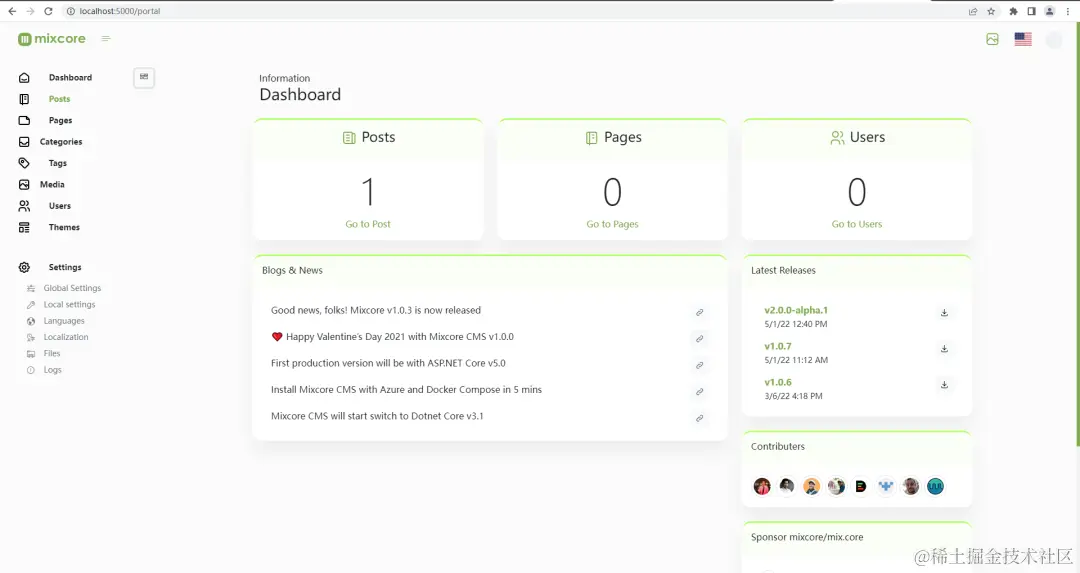The height and width of the screenshot is (573, 1080).
Task: Open Local settings
Action: point(70,304)
